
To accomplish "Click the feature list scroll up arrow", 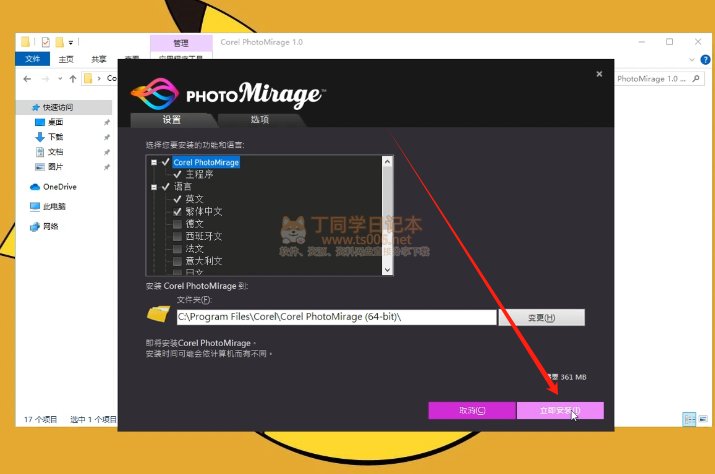I will [388, 161].
